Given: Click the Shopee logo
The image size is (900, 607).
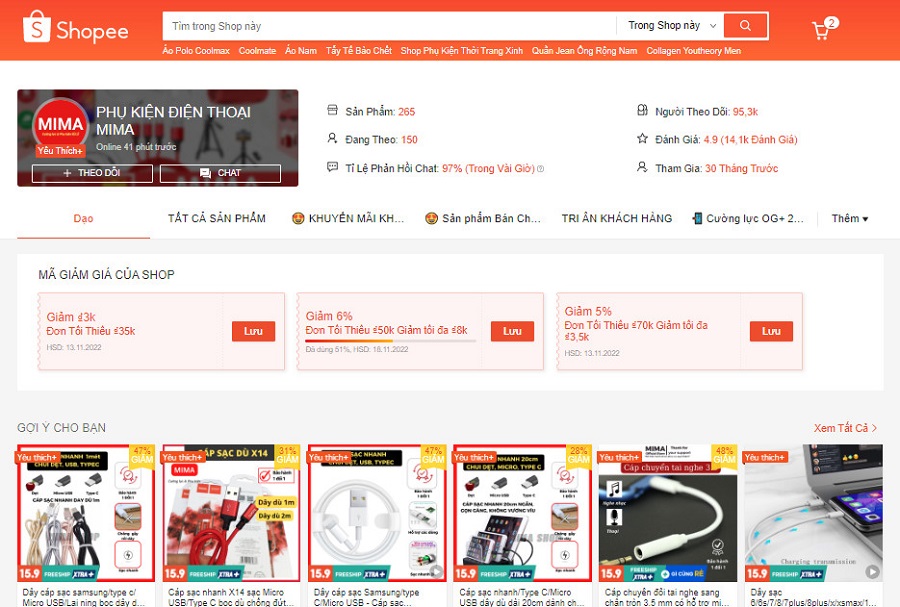Looking at the screenshot, I should coord(76,28).
